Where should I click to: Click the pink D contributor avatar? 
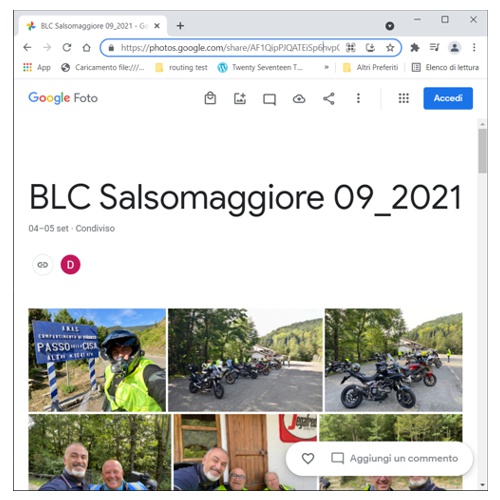pyautogui.click(x=70, y=265)
